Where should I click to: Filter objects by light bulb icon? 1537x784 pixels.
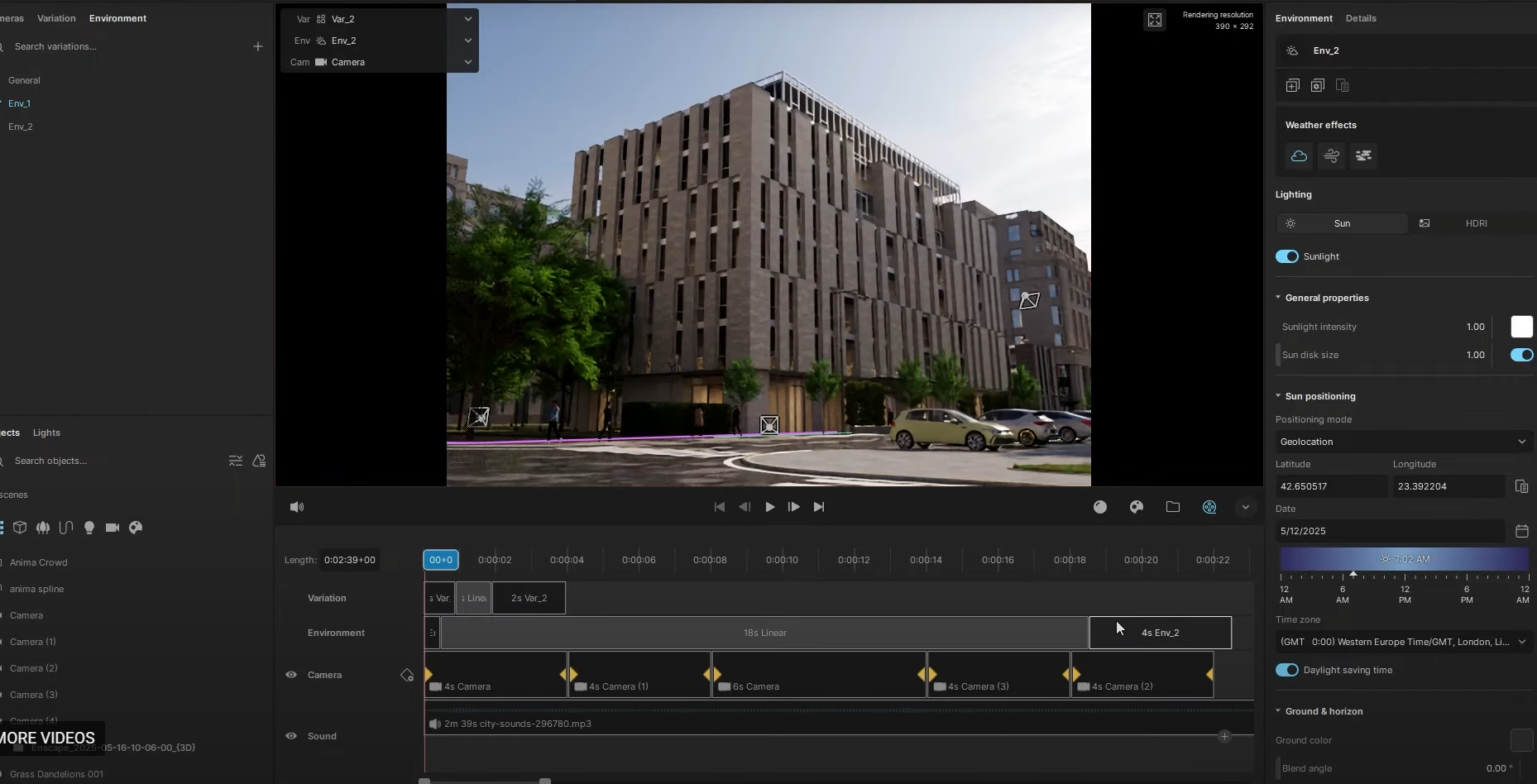89,528
